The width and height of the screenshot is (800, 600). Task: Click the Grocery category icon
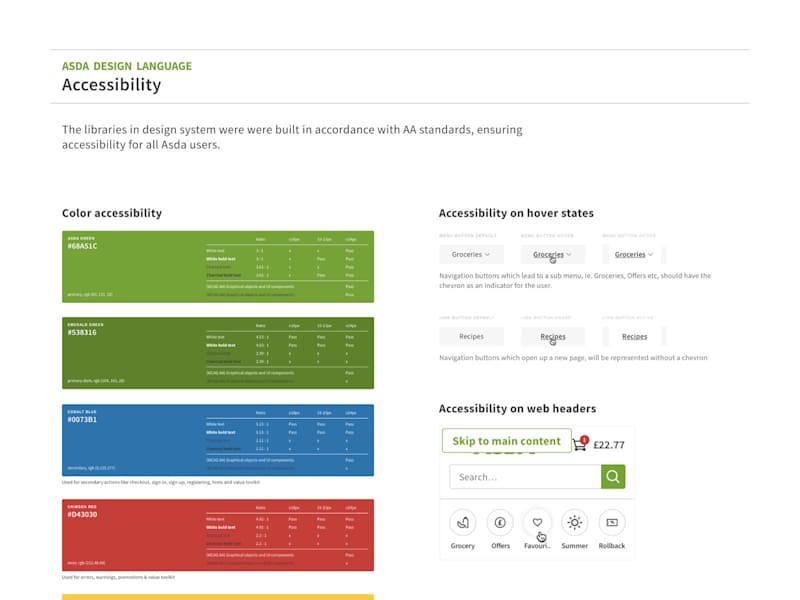(x=462, y=522)
